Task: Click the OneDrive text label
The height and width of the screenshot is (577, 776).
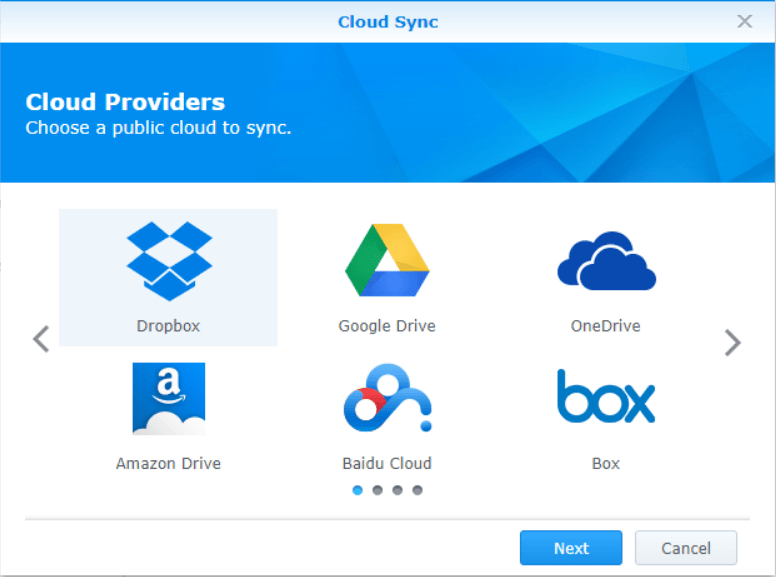Action: click(606, 326)
